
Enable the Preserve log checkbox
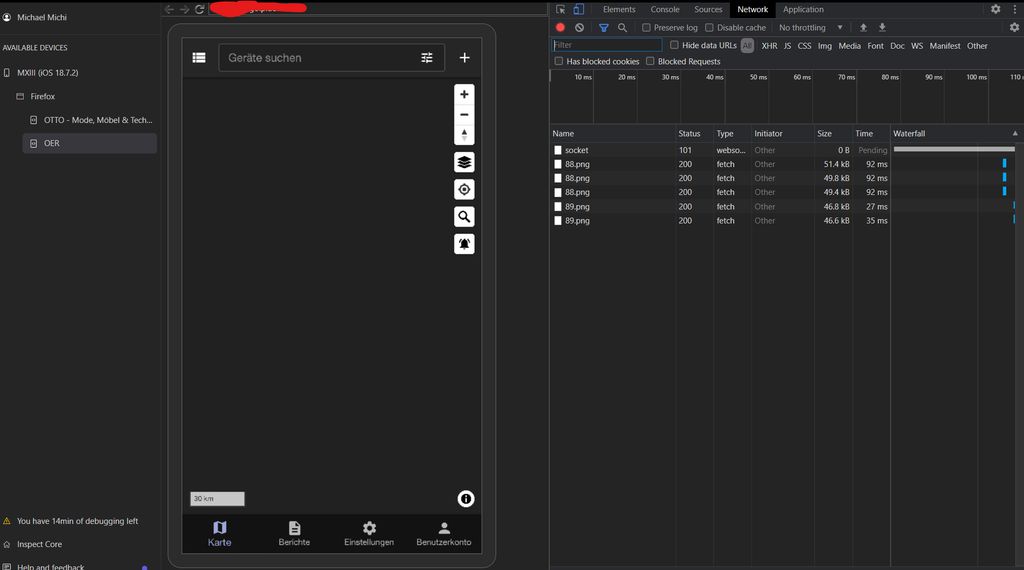pyautogui.click(x=646, y=28)
